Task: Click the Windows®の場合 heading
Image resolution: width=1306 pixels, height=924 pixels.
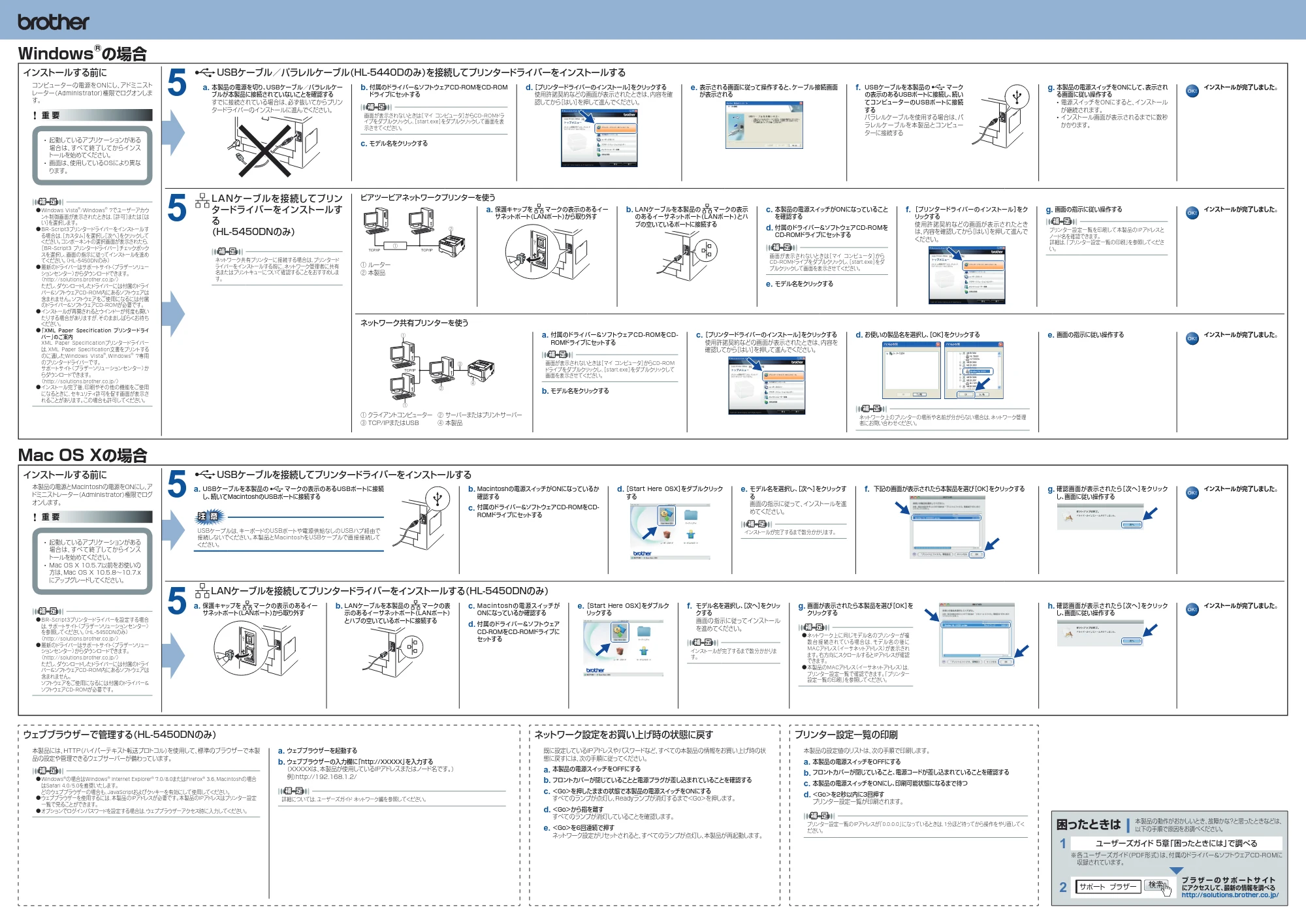Action: point(82,54)
